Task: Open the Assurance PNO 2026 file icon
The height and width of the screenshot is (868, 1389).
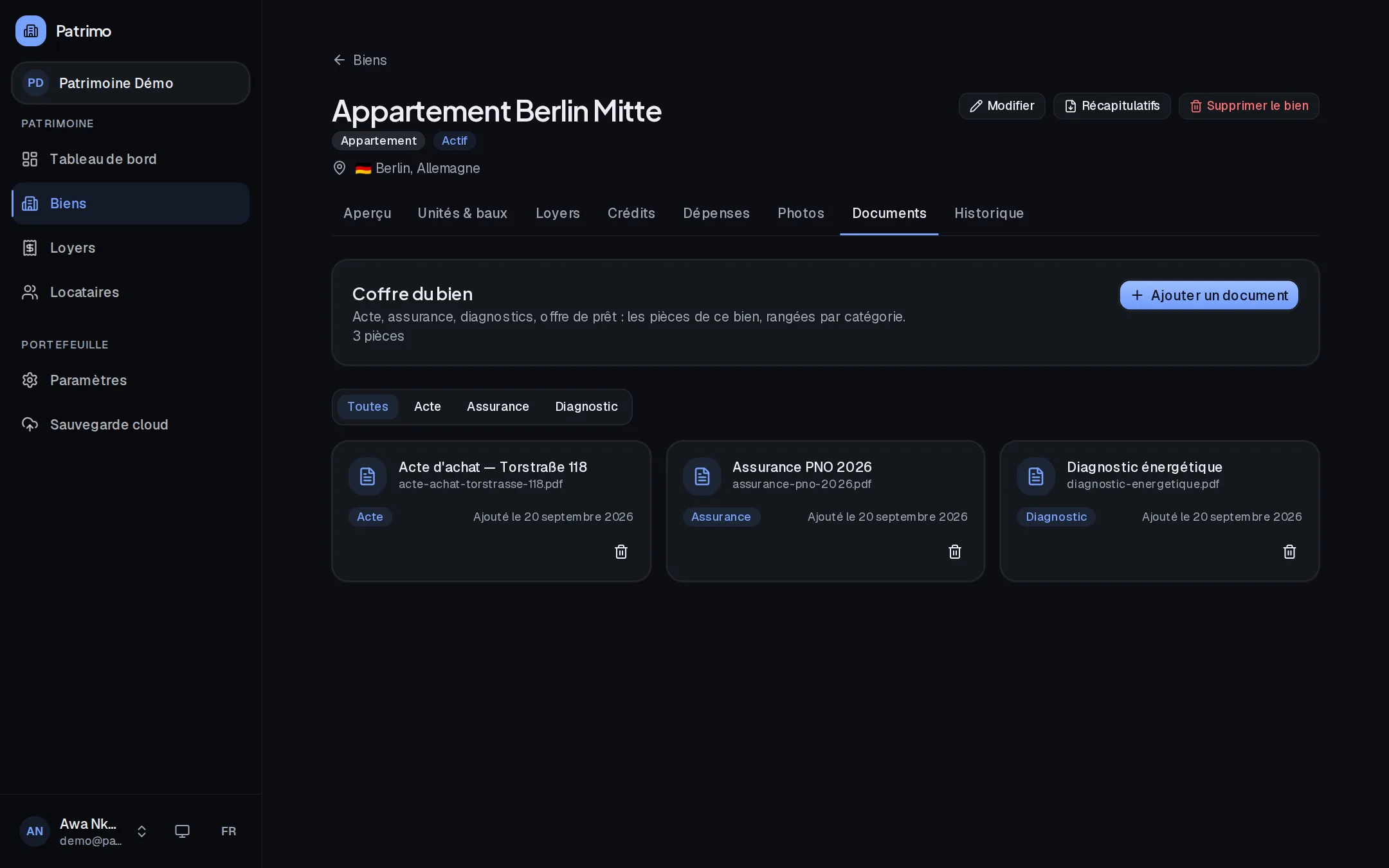Action: [x=702, y=476]
